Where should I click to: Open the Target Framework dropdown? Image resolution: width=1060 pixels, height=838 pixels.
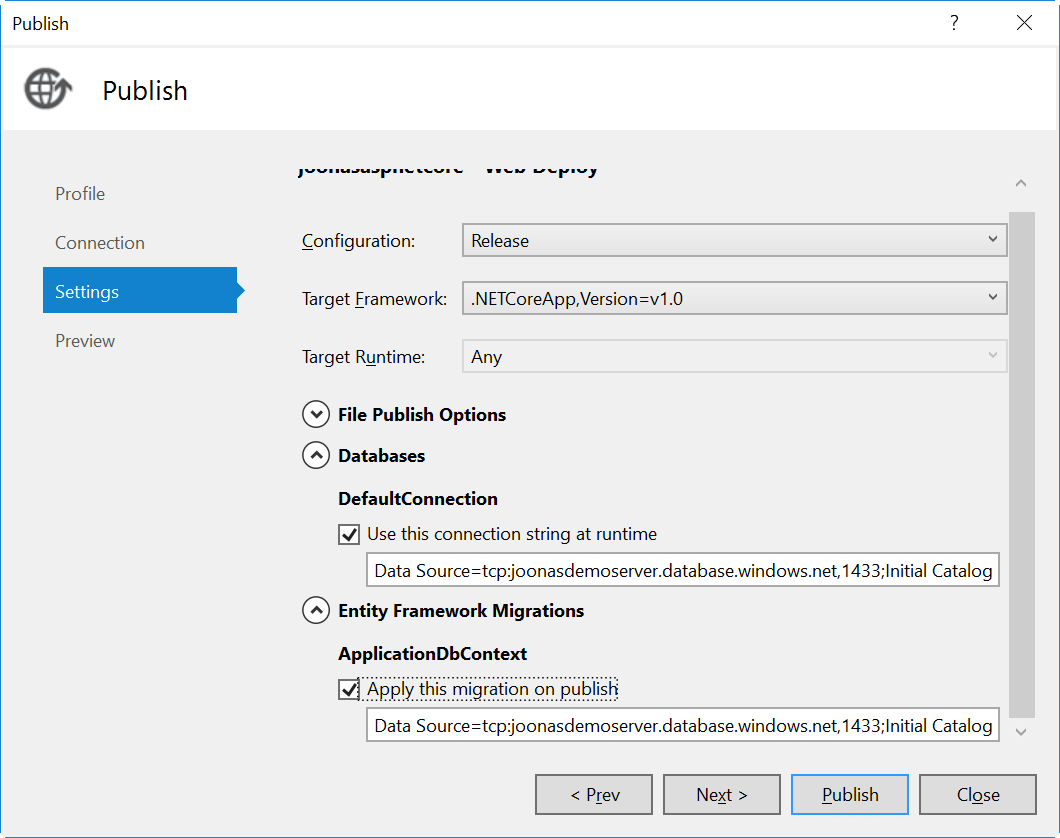coord(734,298)
